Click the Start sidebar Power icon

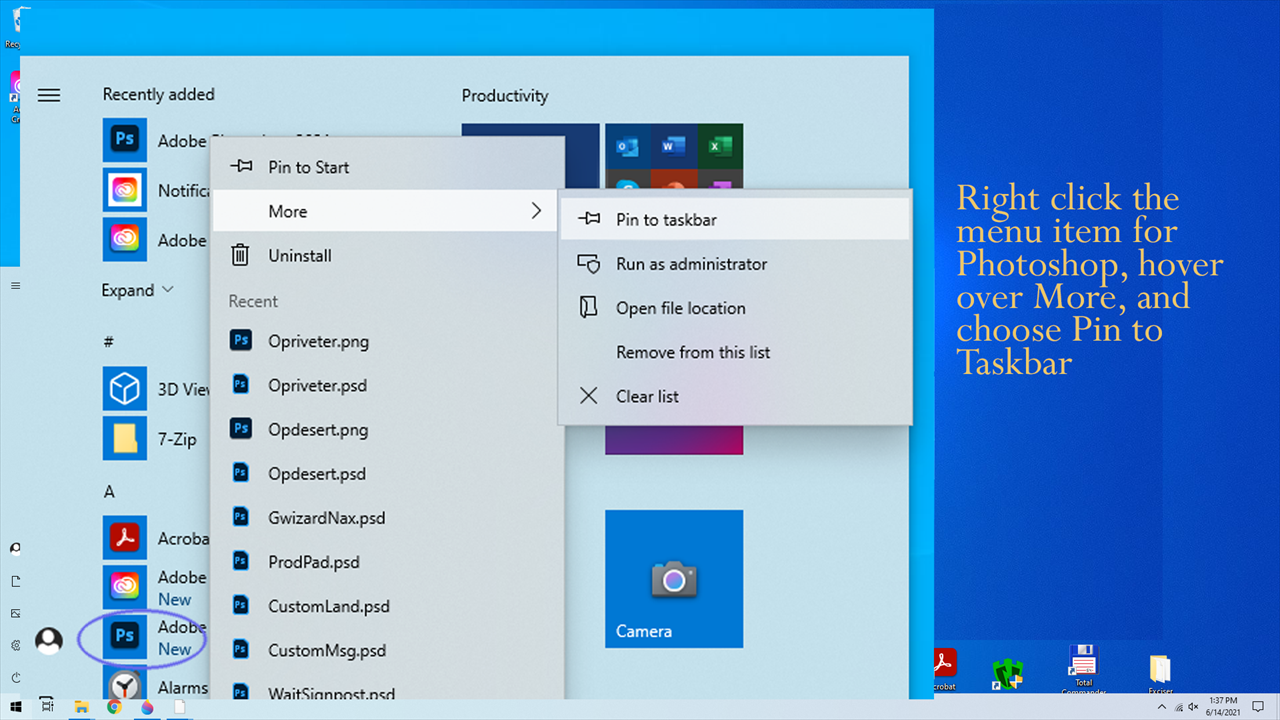point(15,677)
